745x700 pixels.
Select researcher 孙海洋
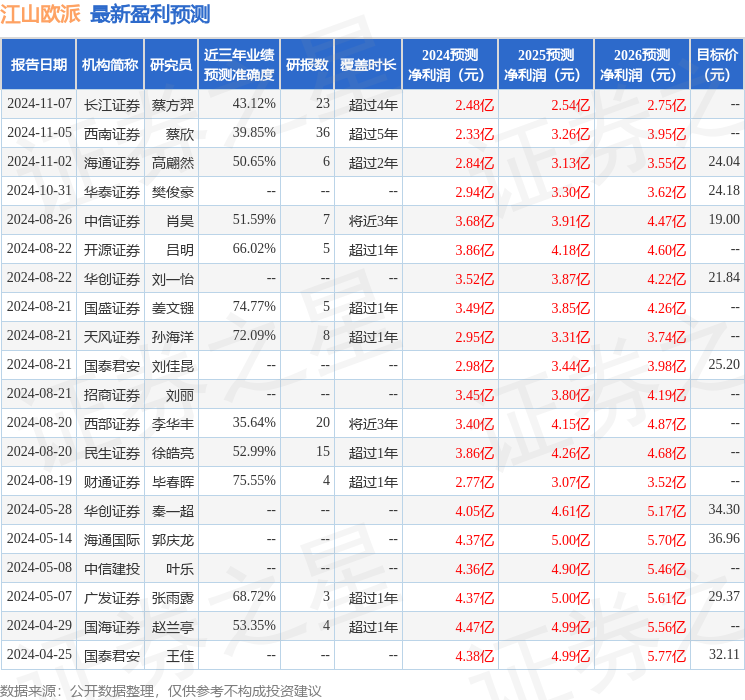tap(173, 337)
